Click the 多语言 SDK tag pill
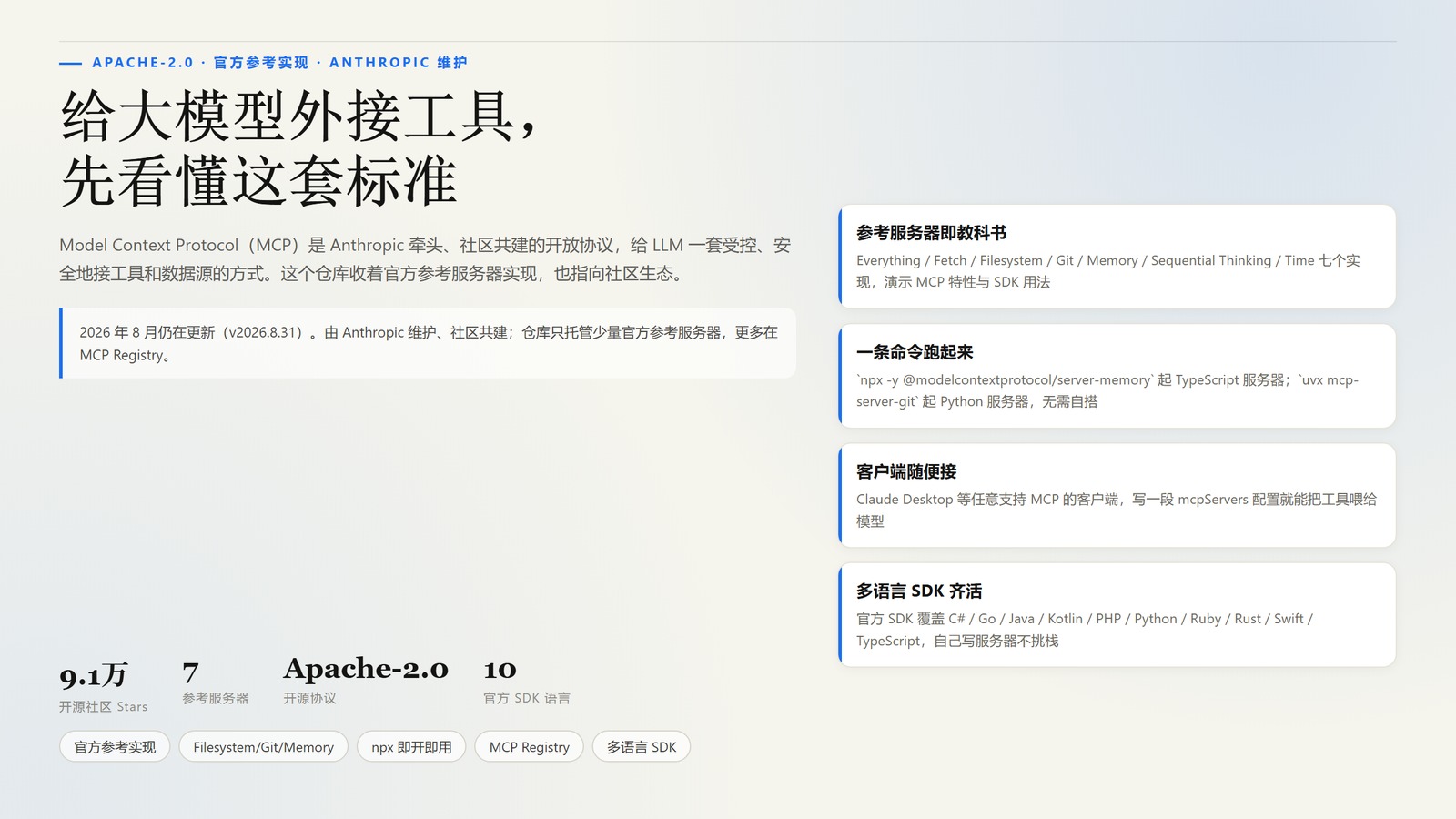This screenshot has width=1456, height=819. click(642, 747)
